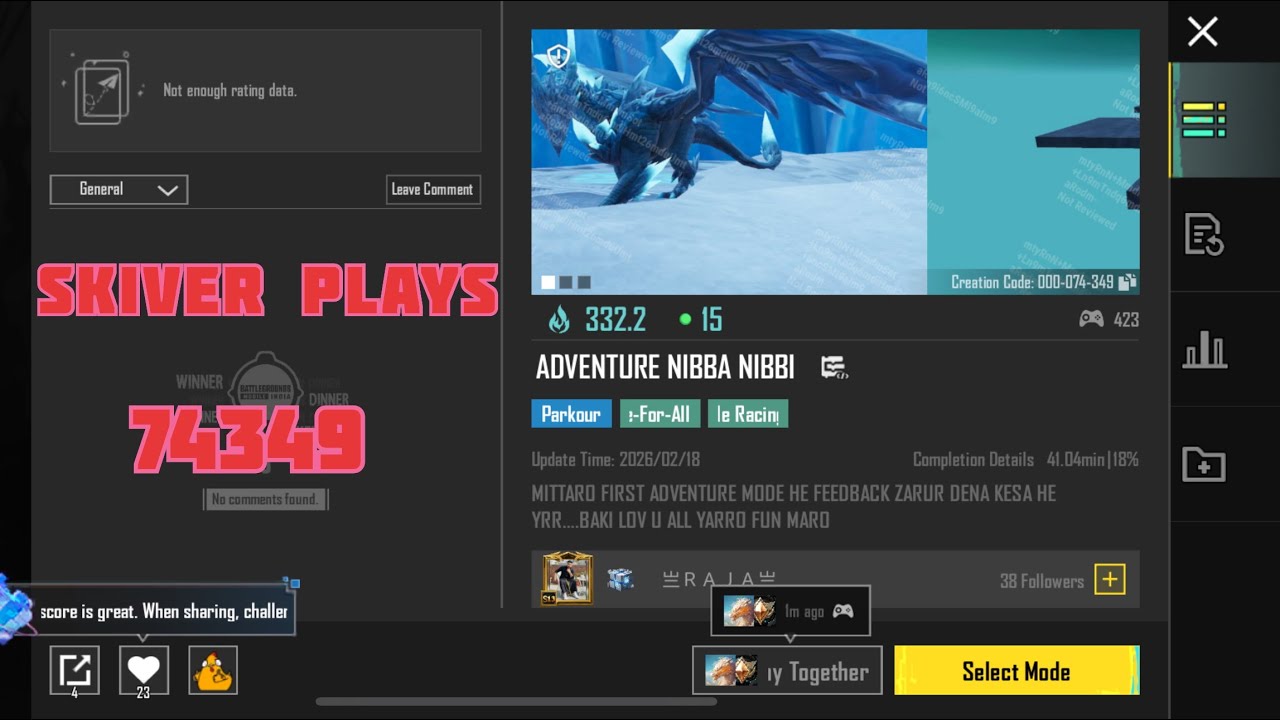Open the General comments dropdown

point(119,189)
